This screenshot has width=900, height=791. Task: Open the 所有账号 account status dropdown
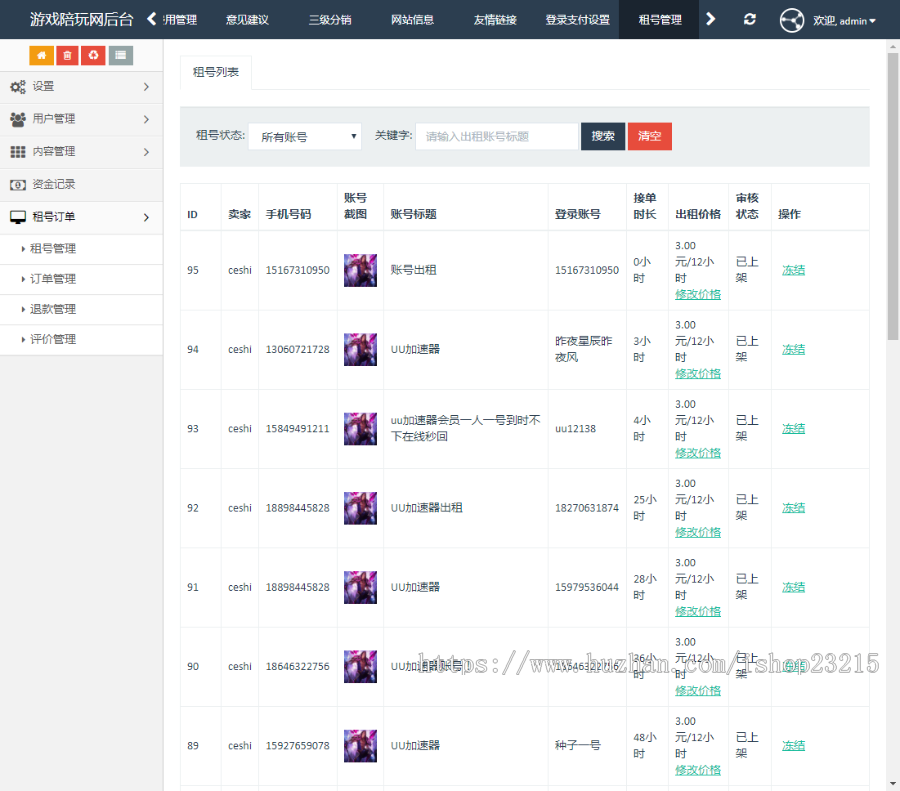305,136
